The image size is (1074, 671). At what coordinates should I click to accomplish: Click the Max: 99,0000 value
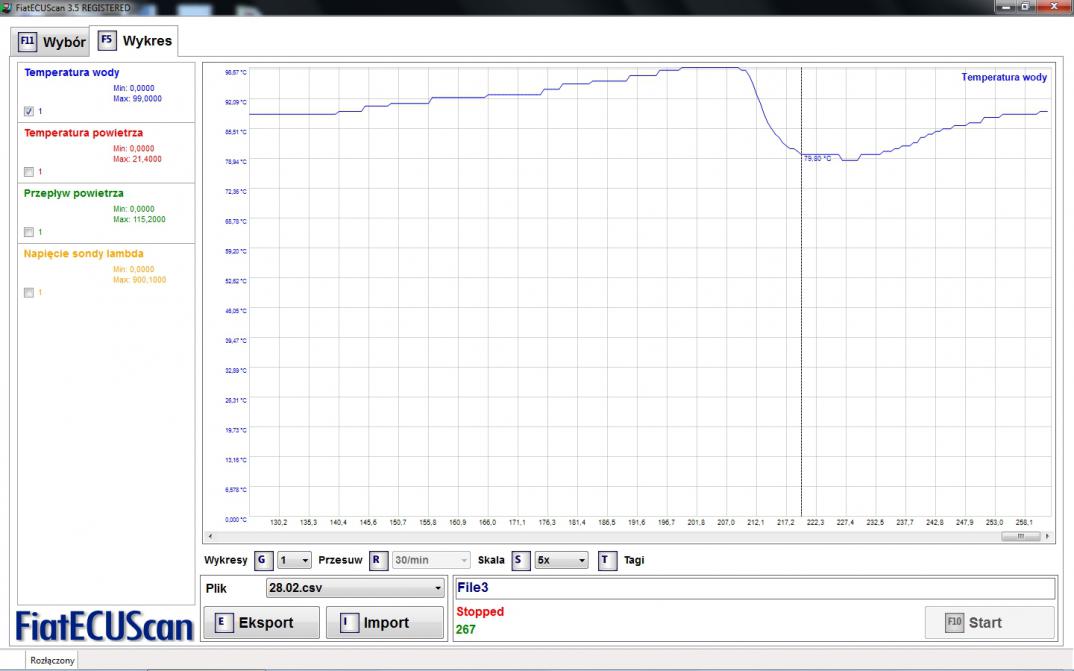coord(138,99)
